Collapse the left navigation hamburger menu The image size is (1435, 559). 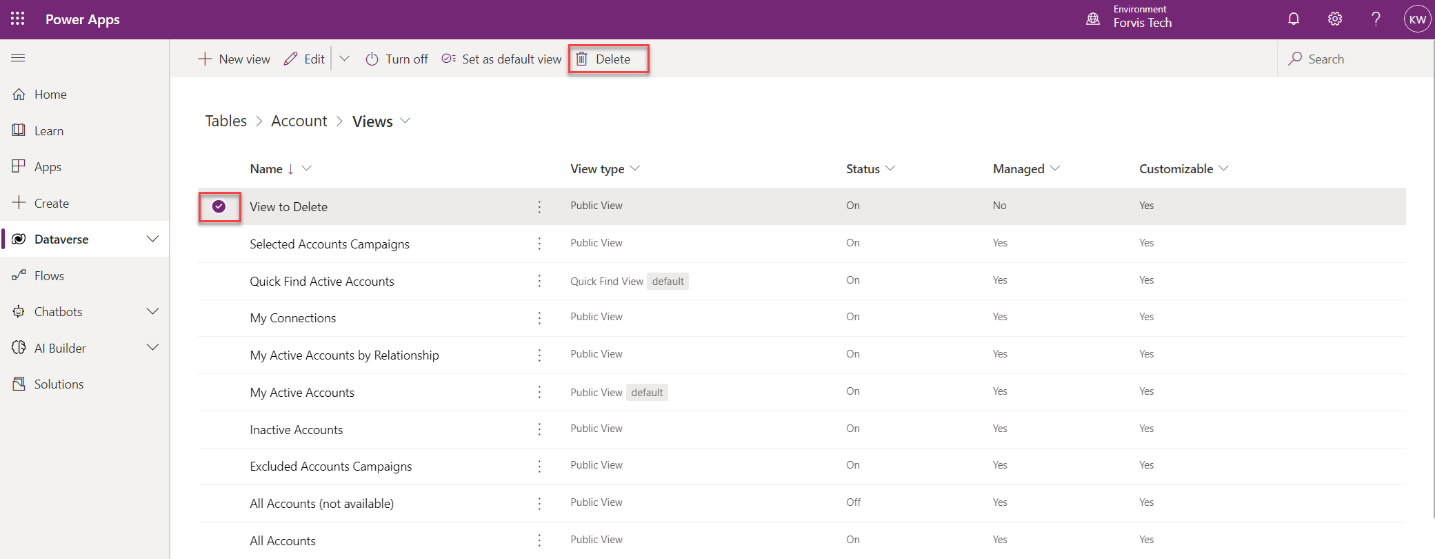tap(18, 58)
